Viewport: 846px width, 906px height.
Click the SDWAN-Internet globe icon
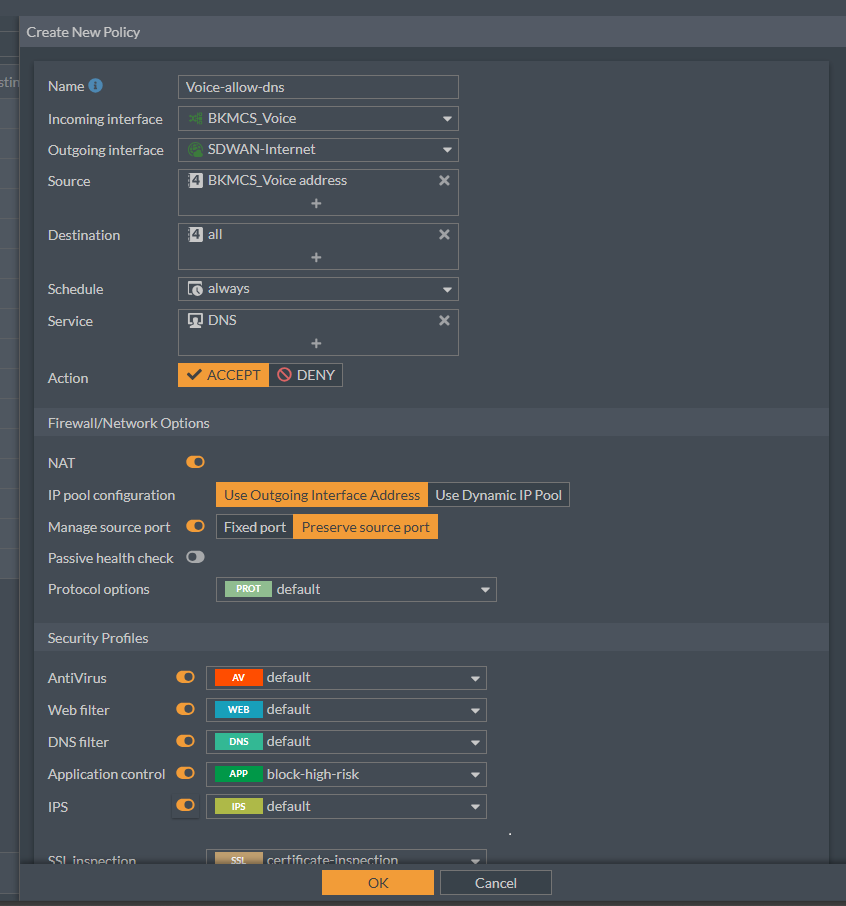[195, 150]
